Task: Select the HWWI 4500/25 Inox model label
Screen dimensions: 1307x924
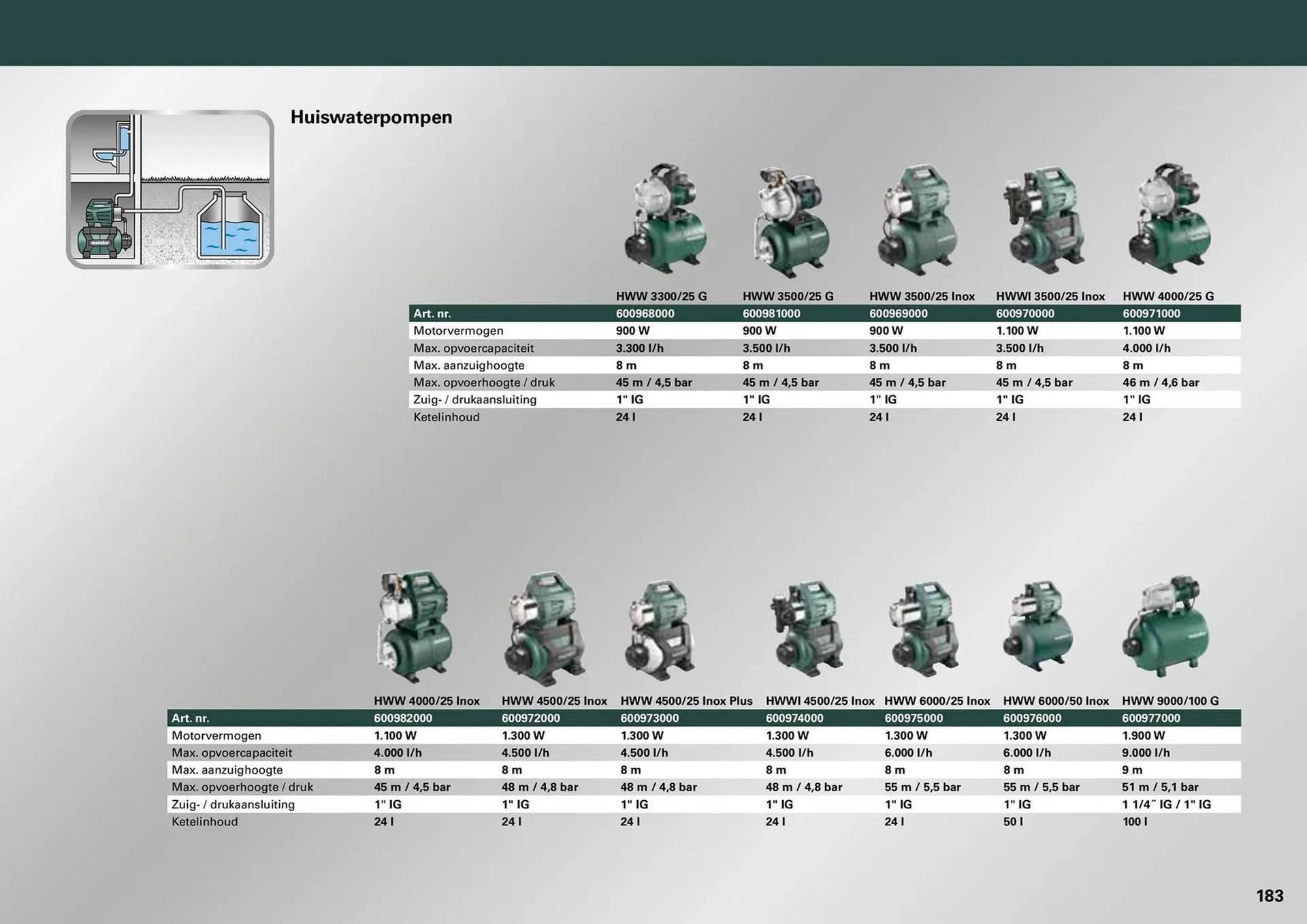Action: point(820,700)
